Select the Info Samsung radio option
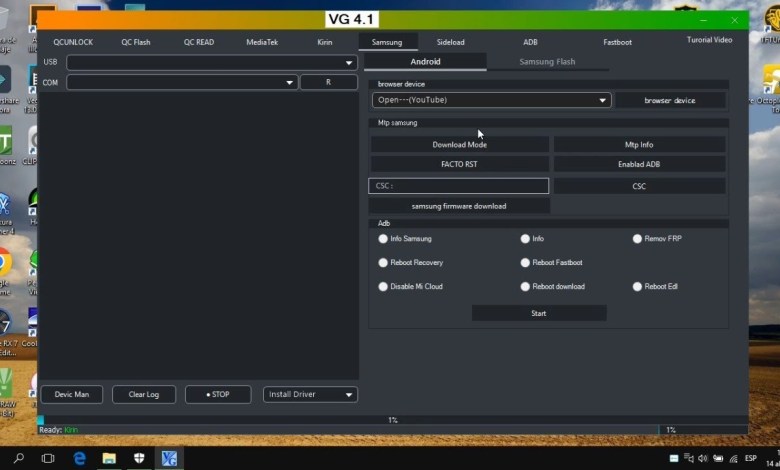 click(383, 239)
